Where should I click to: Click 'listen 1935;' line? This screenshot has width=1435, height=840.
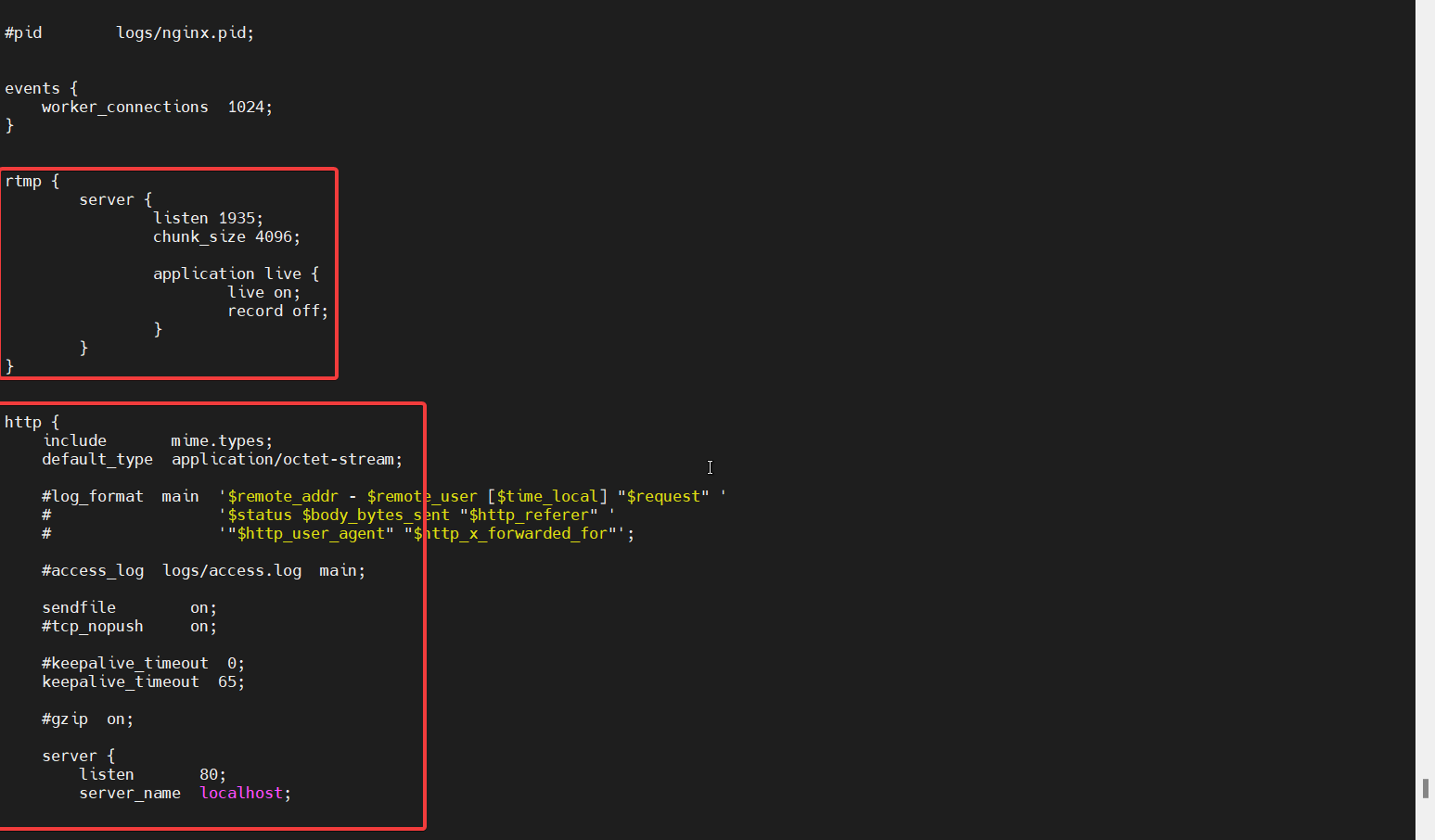pyautogui.click(x=208, y=218)
